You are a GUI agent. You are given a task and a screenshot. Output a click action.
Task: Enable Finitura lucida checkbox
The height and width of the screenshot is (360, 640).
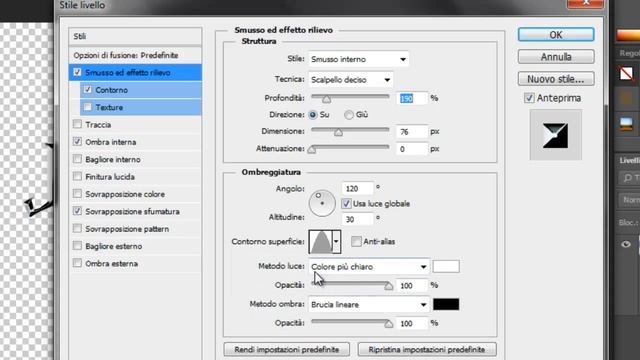[x=77, y=176]
